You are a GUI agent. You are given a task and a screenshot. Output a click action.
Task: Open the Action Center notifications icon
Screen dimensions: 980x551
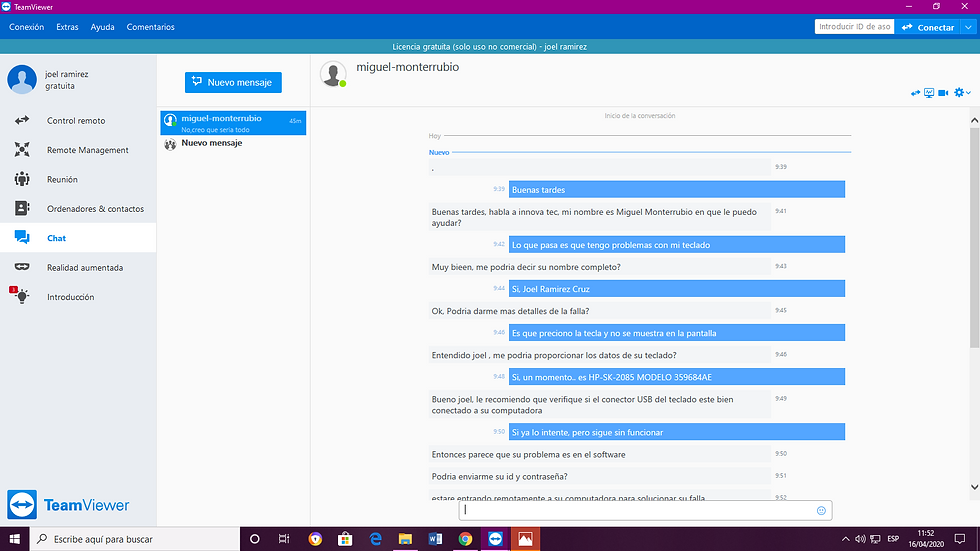[960, 539]
